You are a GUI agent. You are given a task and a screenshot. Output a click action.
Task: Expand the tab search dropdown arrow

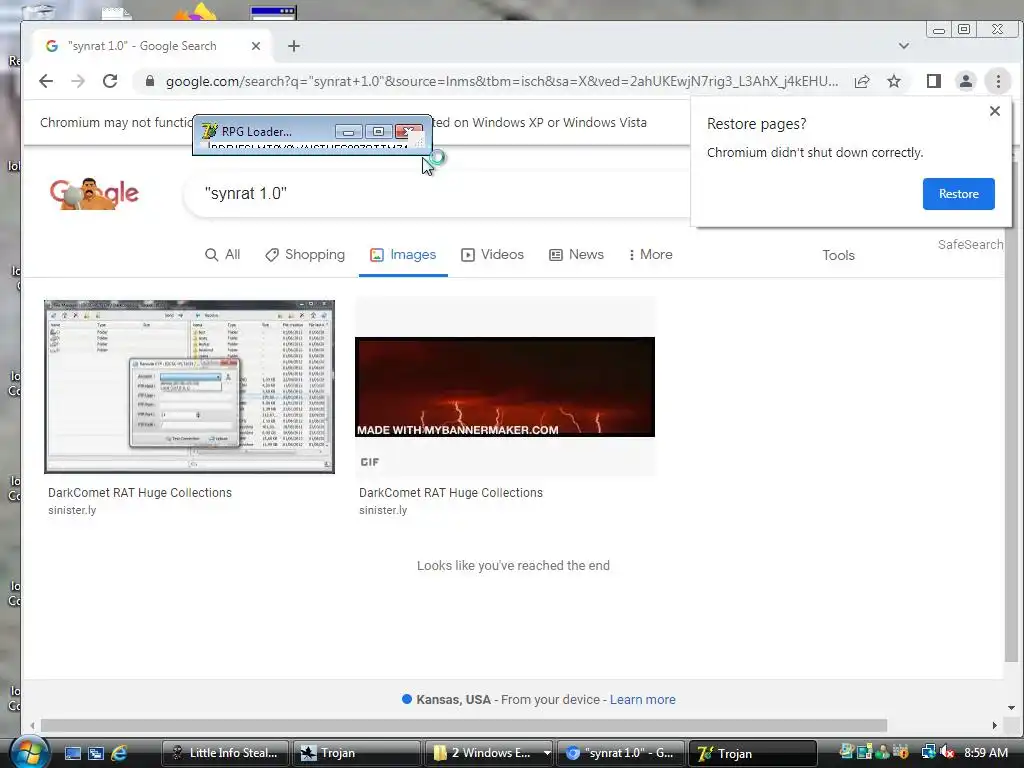point(904,46)
